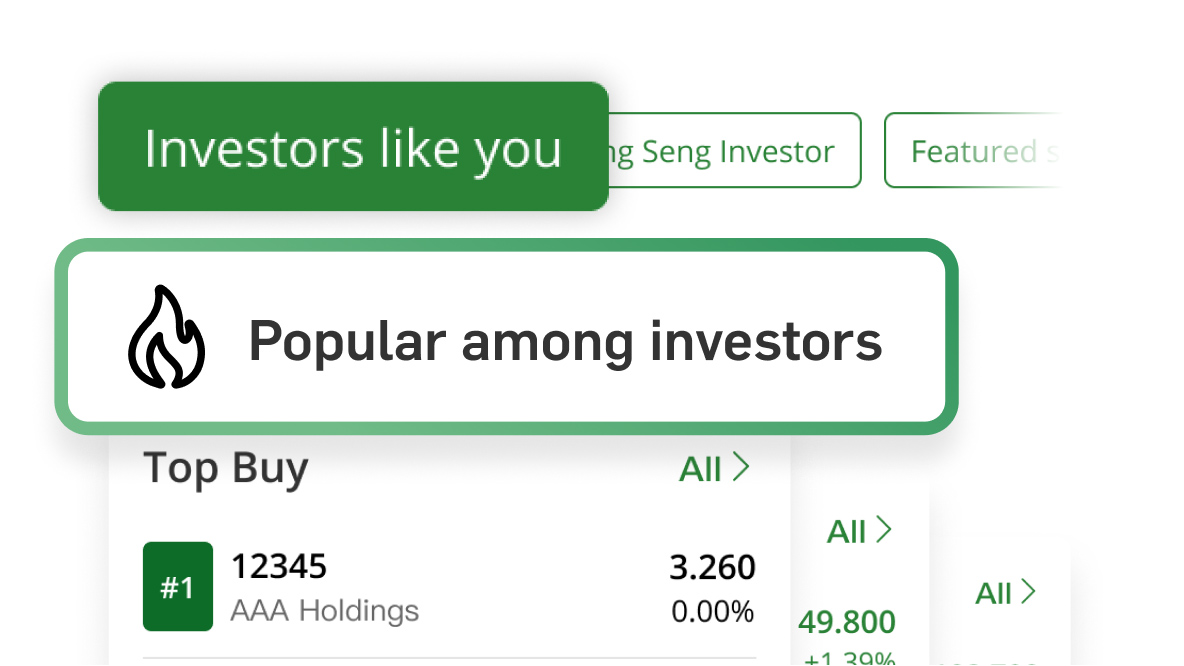This screenshot has width=1184, height=666.
Task: Open the AAA Holdings company name
Action: tap(324, 610)
